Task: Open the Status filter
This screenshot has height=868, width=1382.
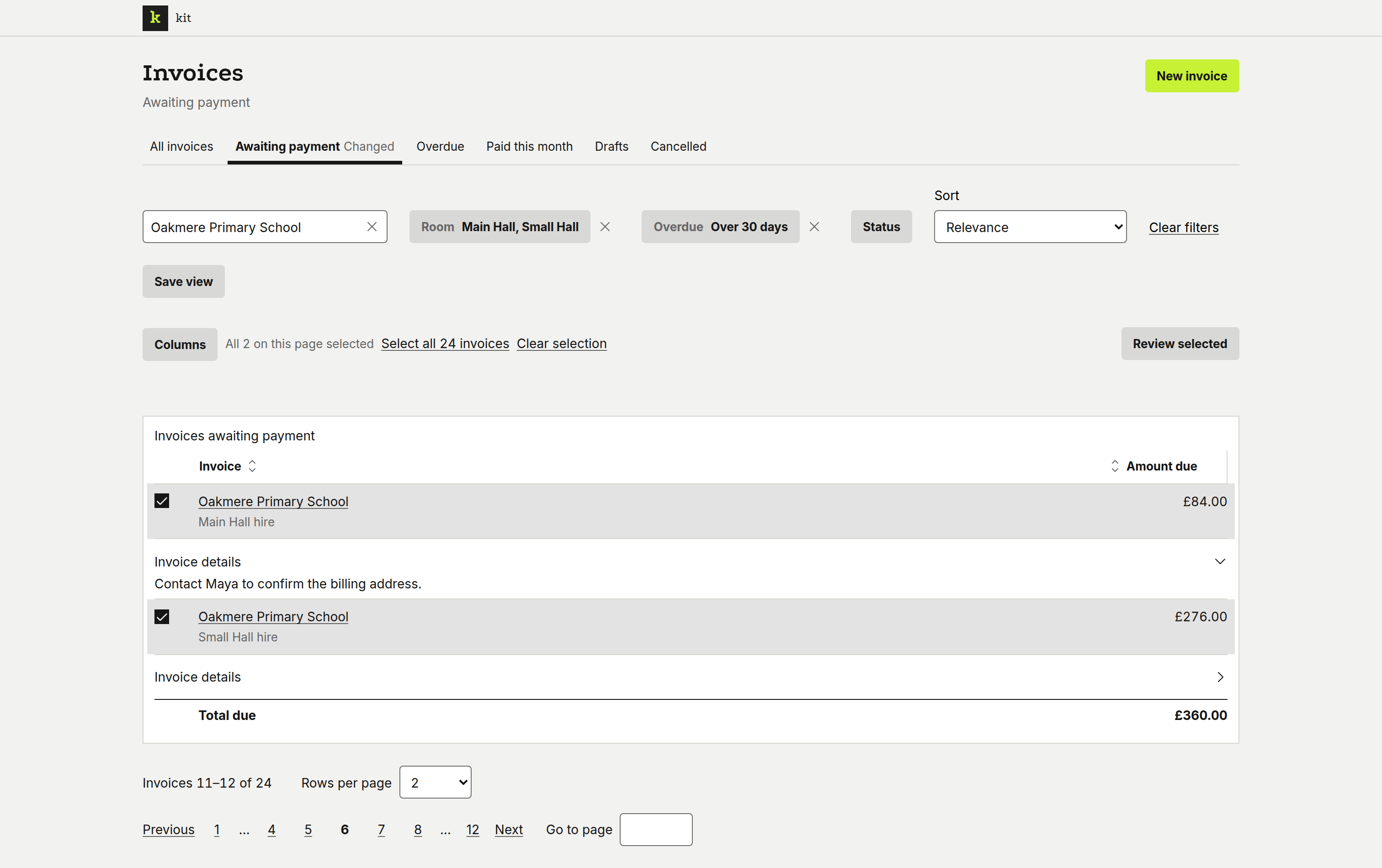Action: [x=881, y=227]
